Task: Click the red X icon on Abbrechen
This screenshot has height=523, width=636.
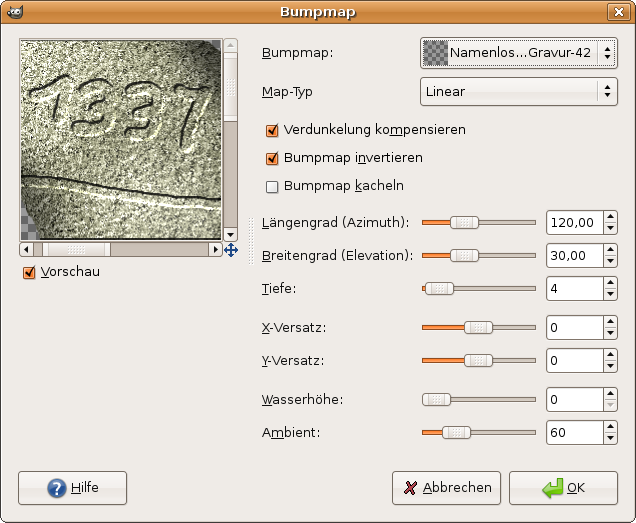Action: (410, 488)
